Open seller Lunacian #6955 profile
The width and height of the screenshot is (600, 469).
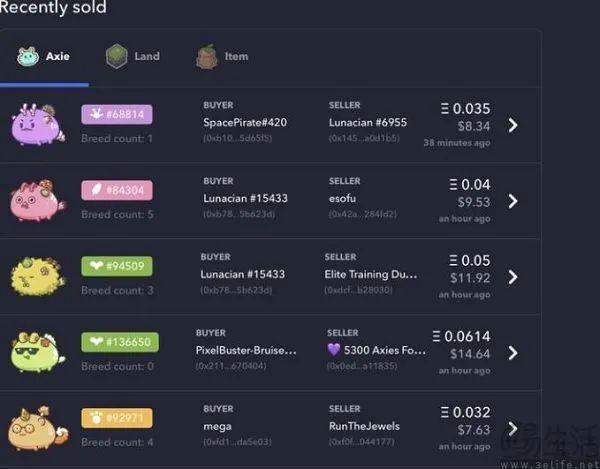[x=367, y=123]
